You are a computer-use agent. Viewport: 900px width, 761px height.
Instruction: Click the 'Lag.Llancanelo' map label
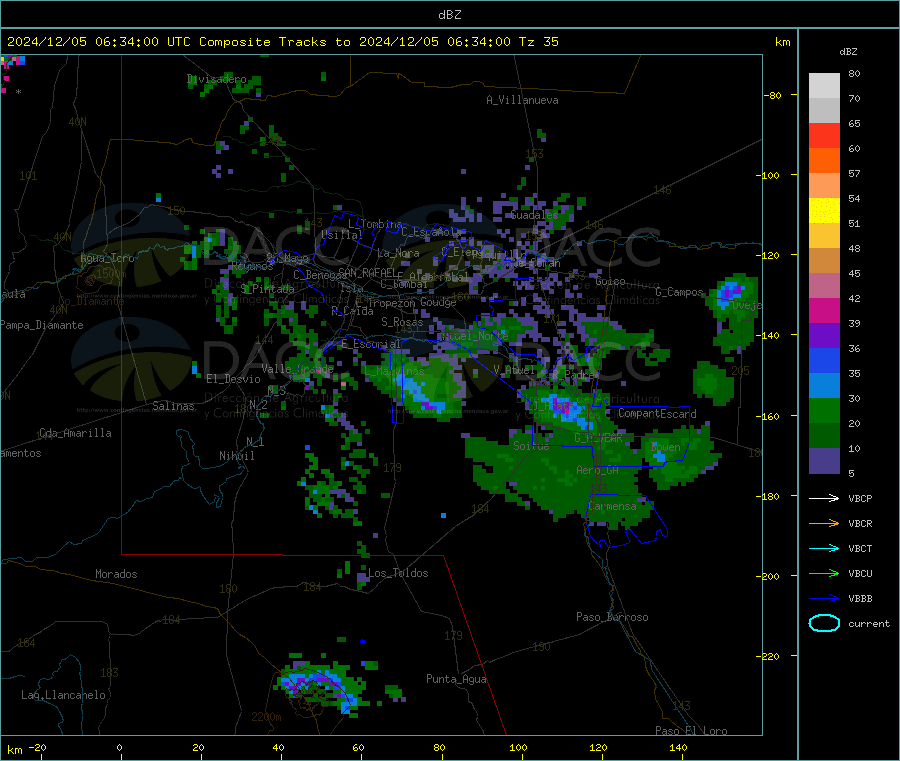click(63, 696)
